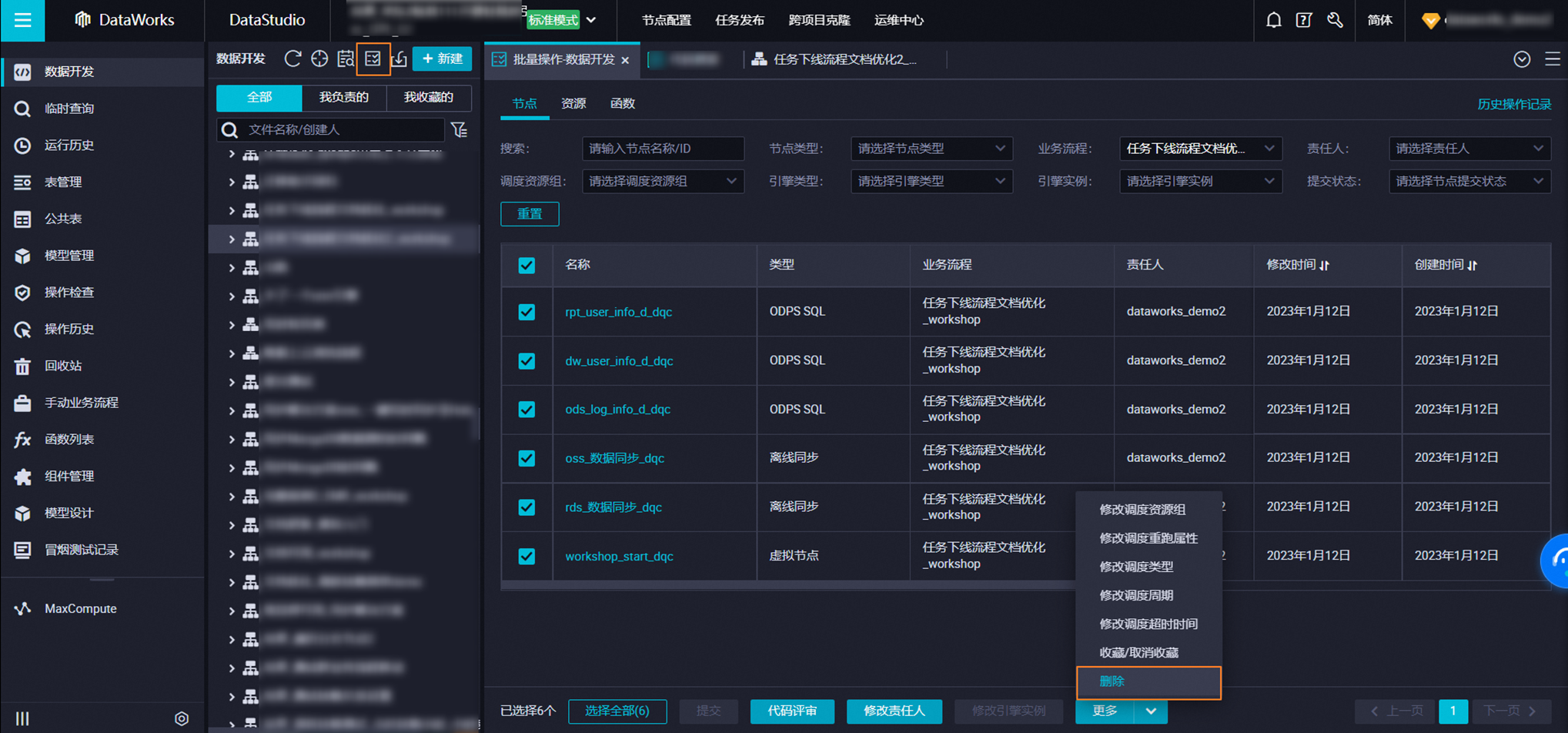
Task: Click 选择全部(6) button
Action: (x=617, y=711)
